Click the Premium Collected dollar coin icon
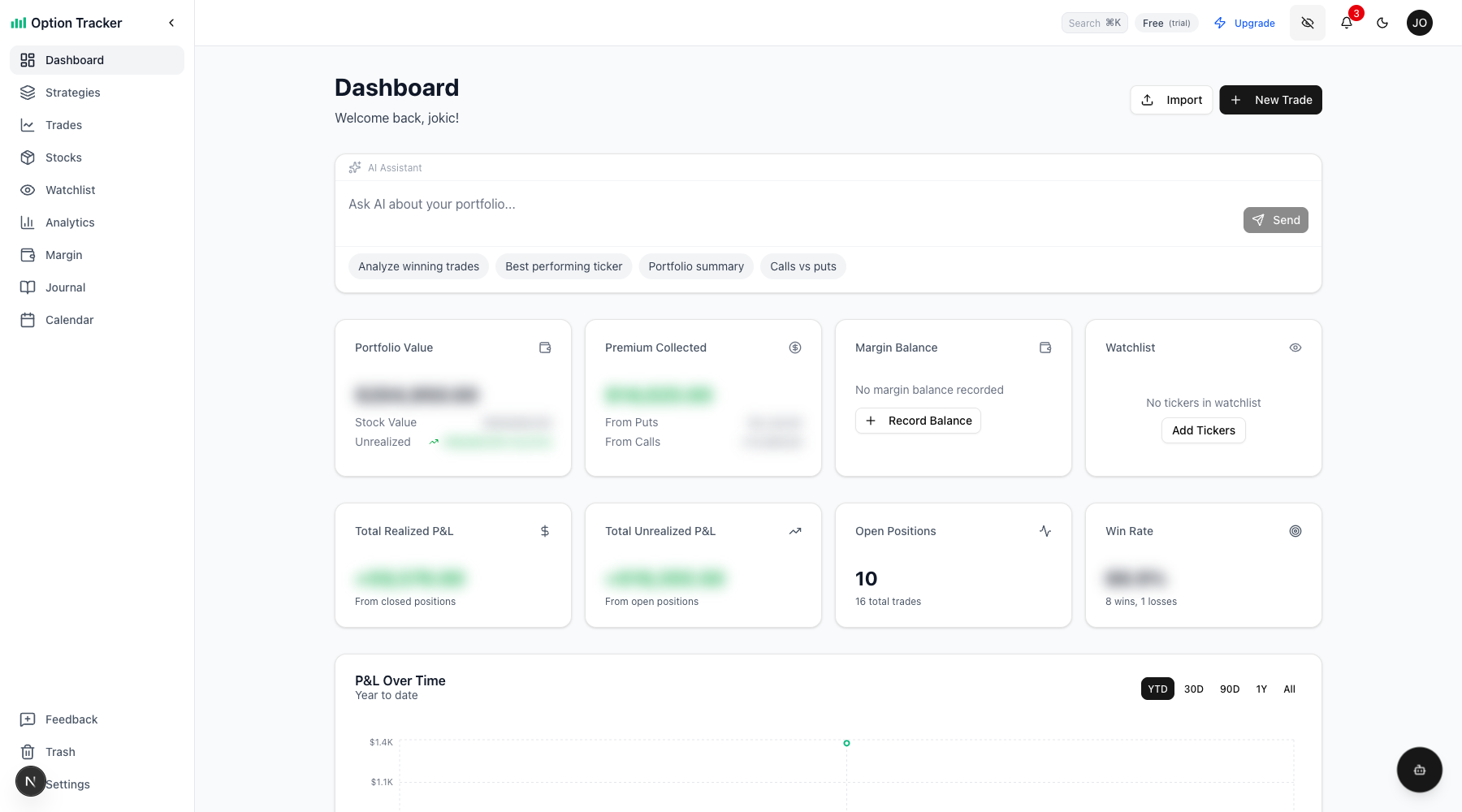Viewport: 1462px width, 812px height. [795, 348]
